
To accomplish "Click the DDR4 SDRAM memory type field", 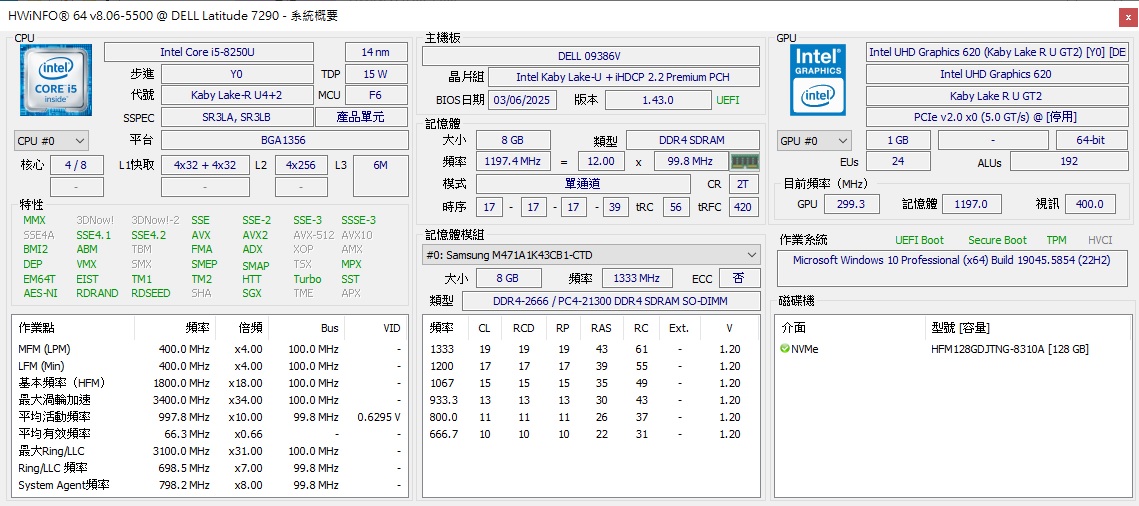I will coord(692,140).
